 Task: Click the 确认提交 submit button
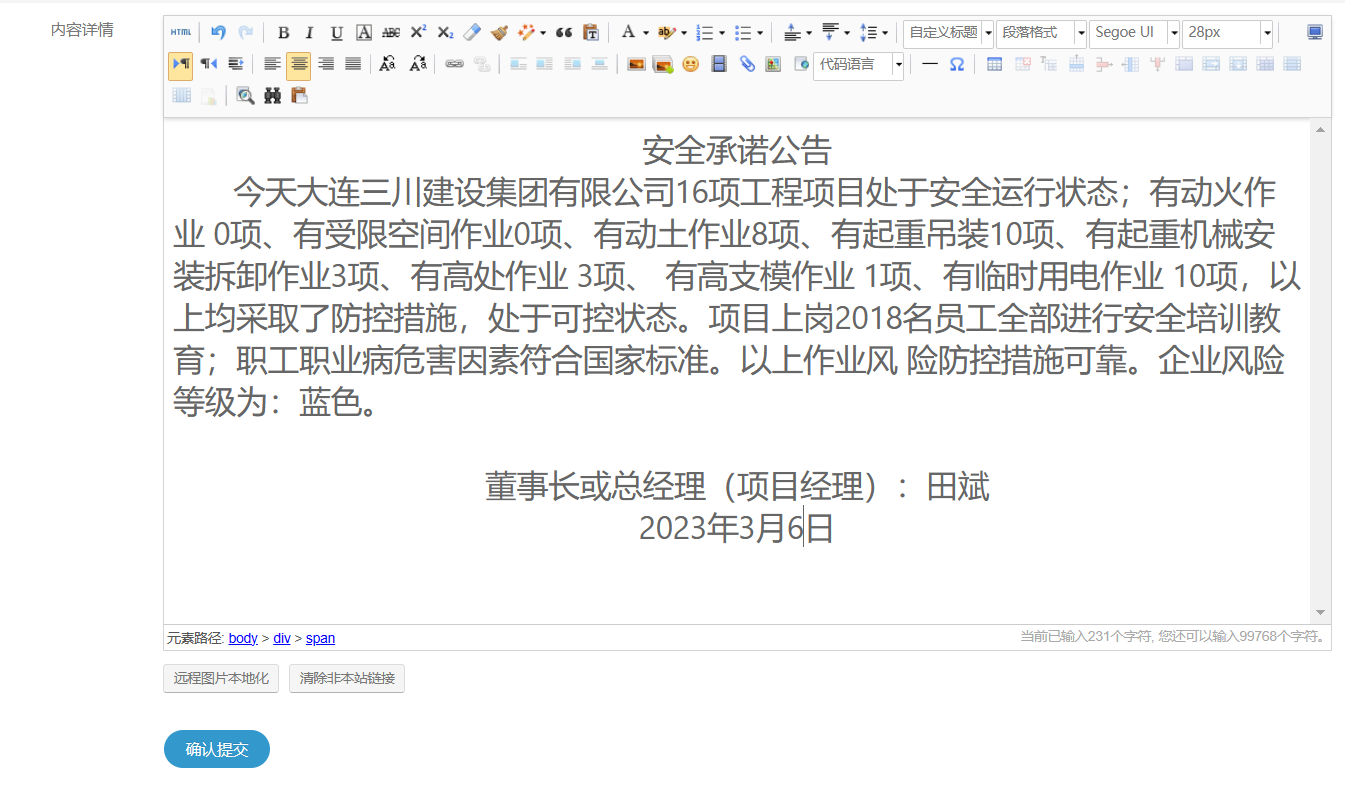(217, 749)
